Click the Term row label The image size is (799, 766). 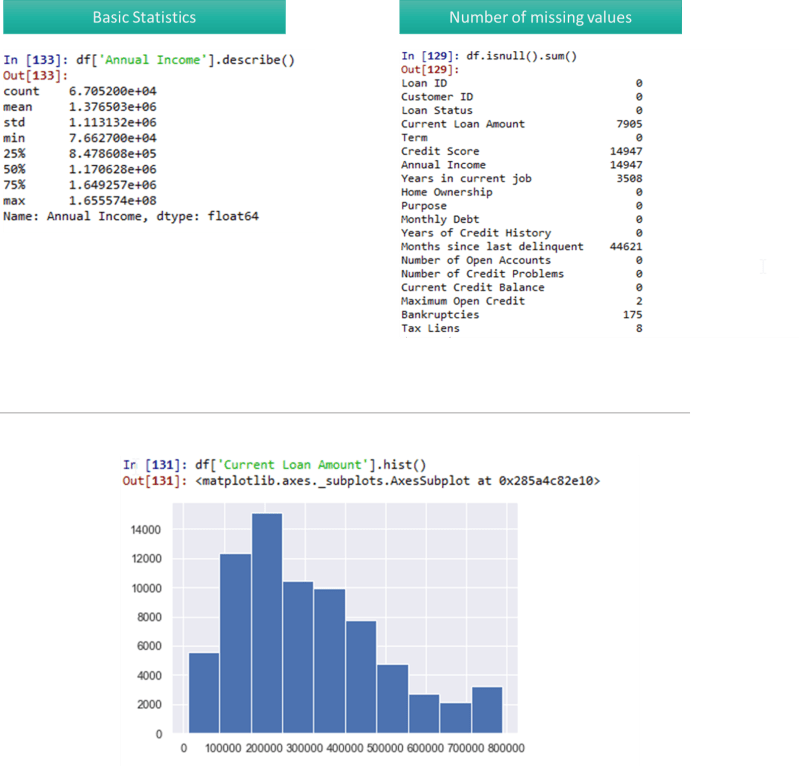point(414,138)
